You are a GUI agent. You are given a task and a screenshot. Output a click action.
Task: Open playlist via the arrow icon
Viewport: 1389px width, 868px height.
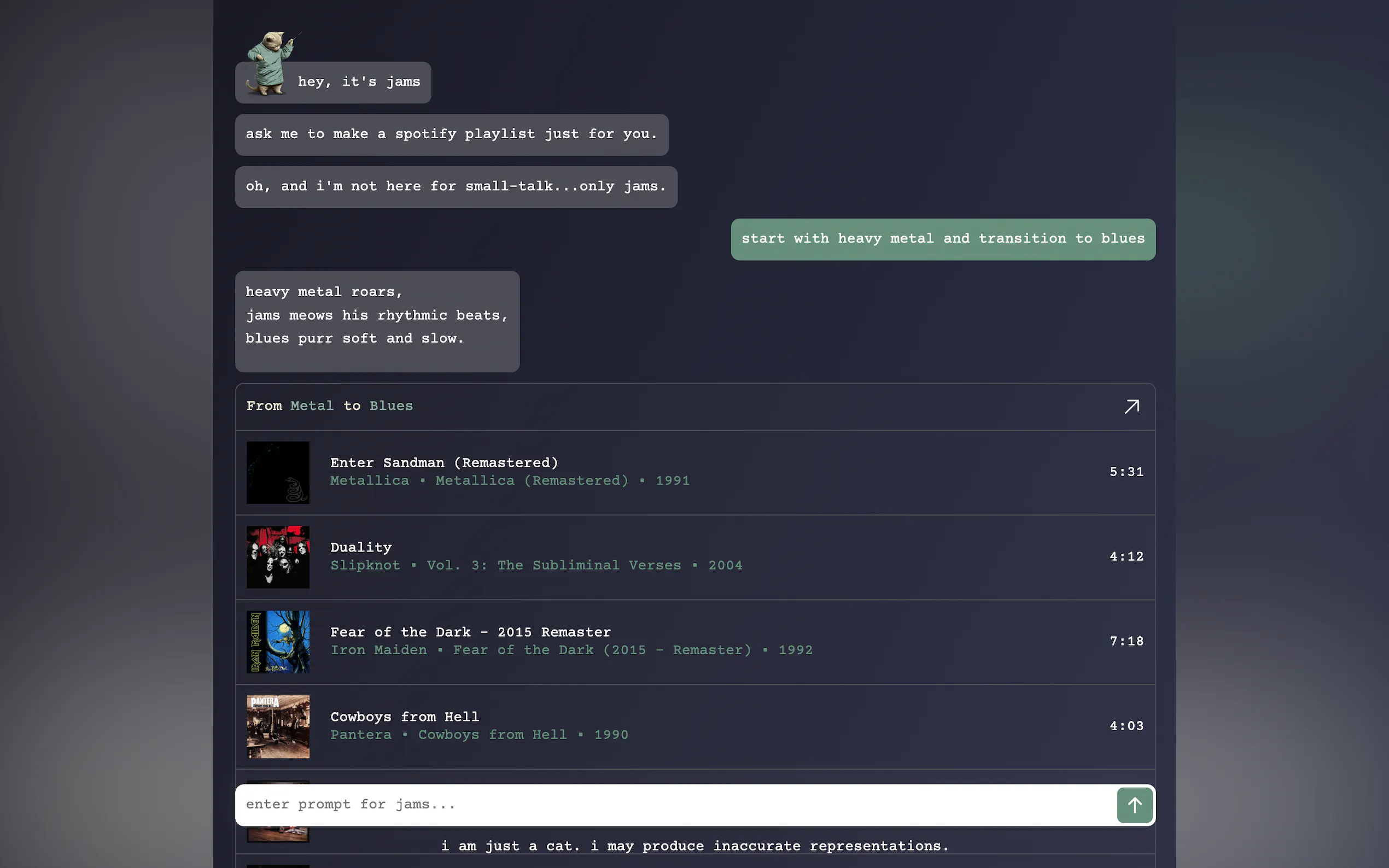[x=1131, y=407]
